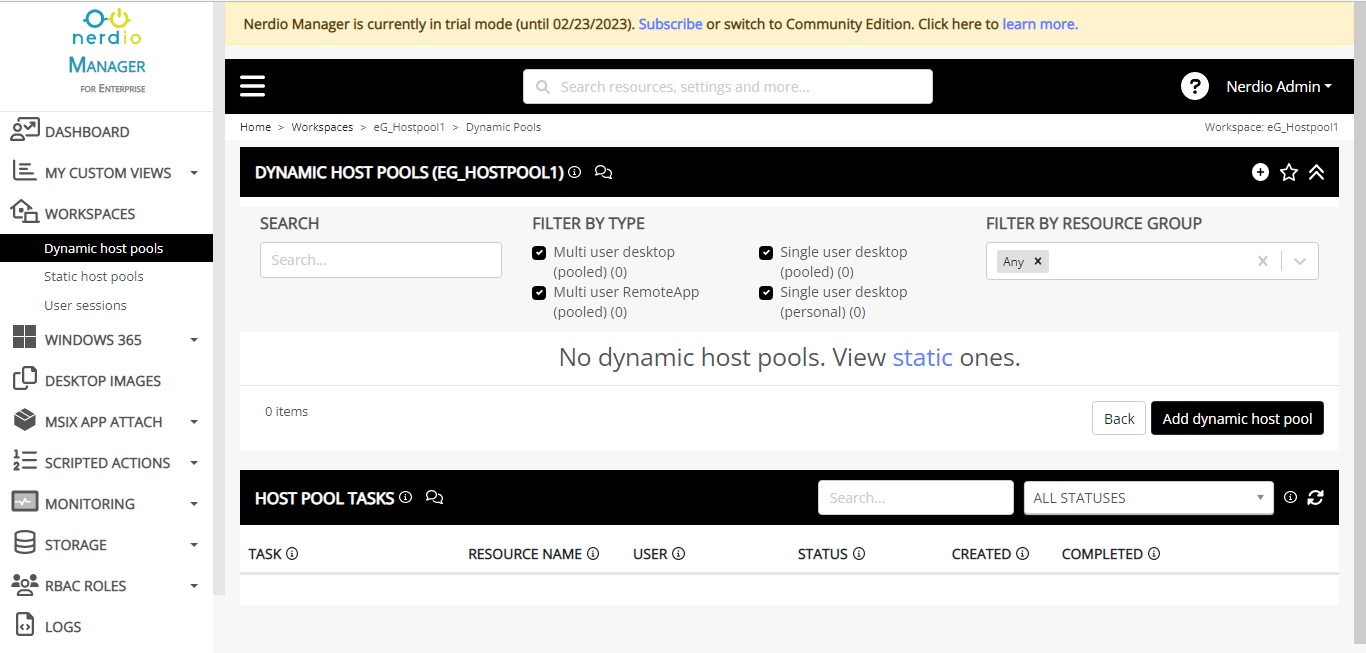Click eG_Hostpool1 in the breadcrumb
The image size is (1366, 653).
[x=409, y=127]
